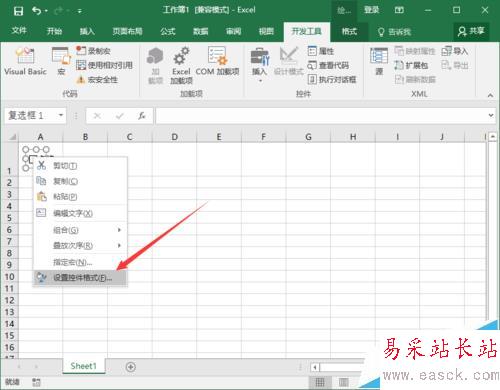The width and height of the screenshot is (500, 390).
Task: Click the greyed-out Add-ins store button
Action: pos(155,65)
